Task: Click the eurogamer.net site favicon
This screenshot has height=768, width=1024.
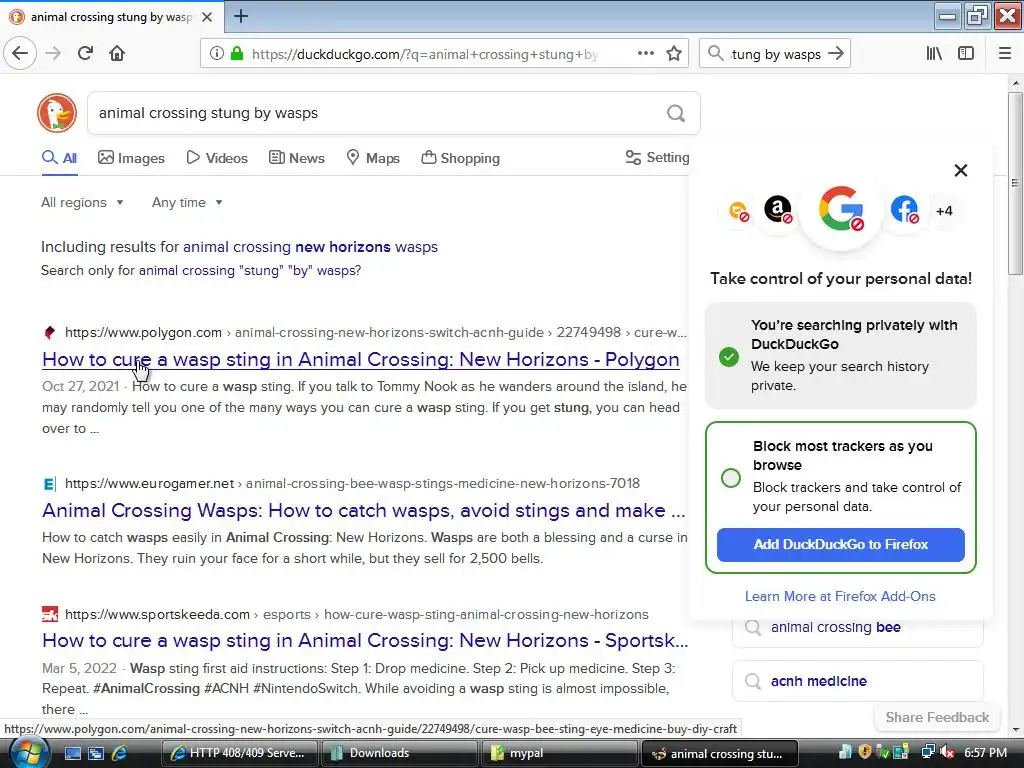Action: (x=50, y=484)
